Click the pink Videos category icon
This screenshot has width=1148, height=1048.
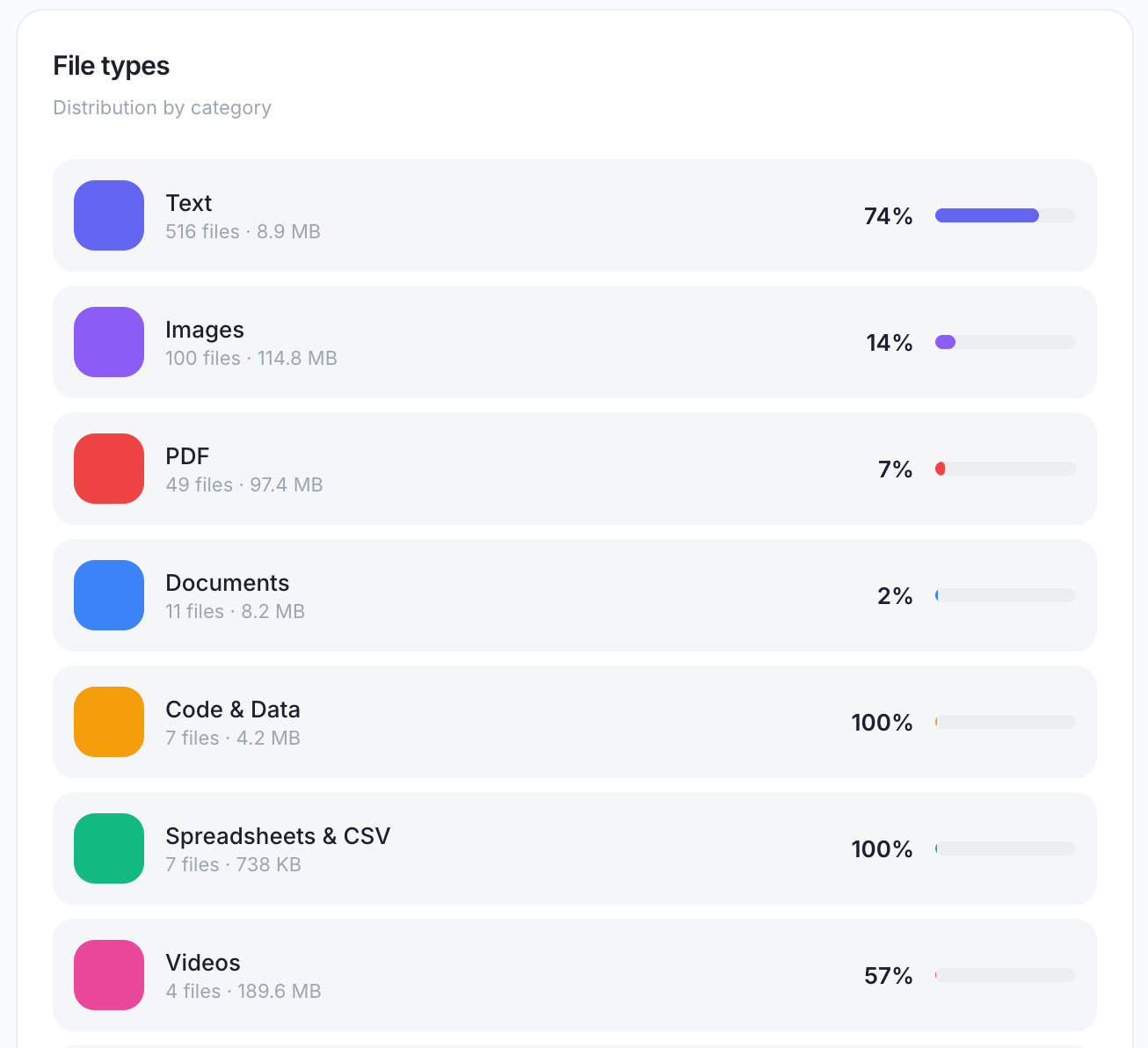tap(109, 975)
